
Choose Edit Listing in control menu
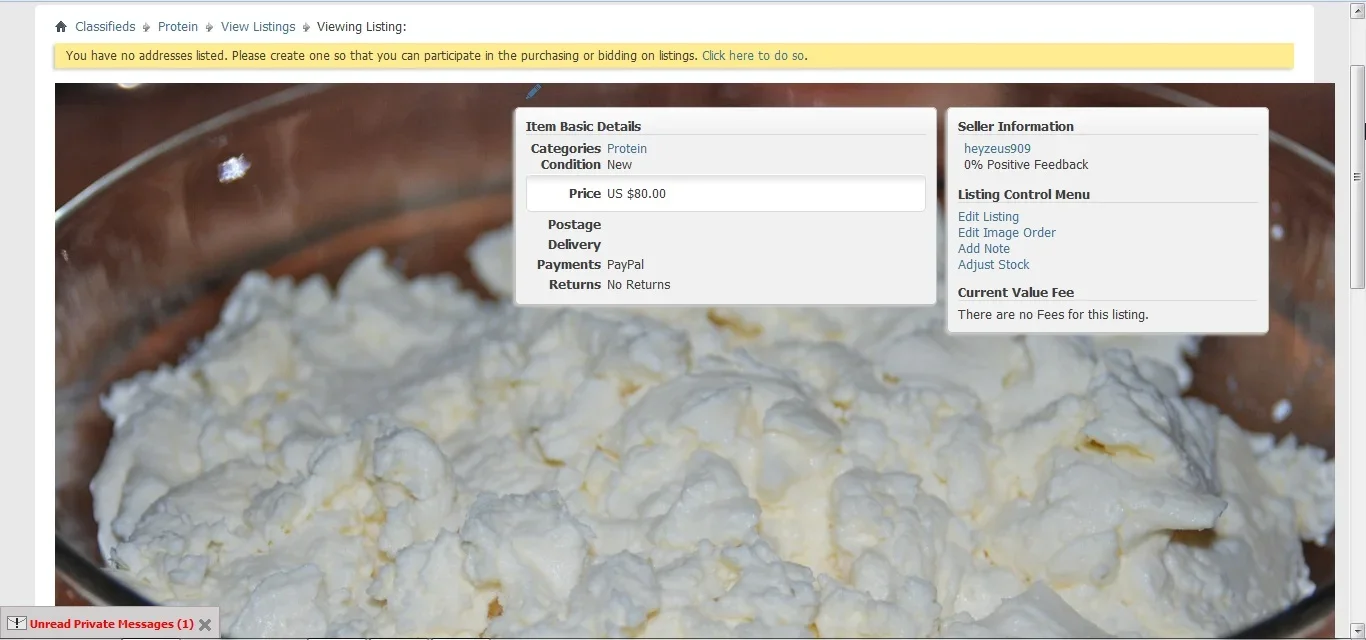pyautogui.click(x=988, y=217)
